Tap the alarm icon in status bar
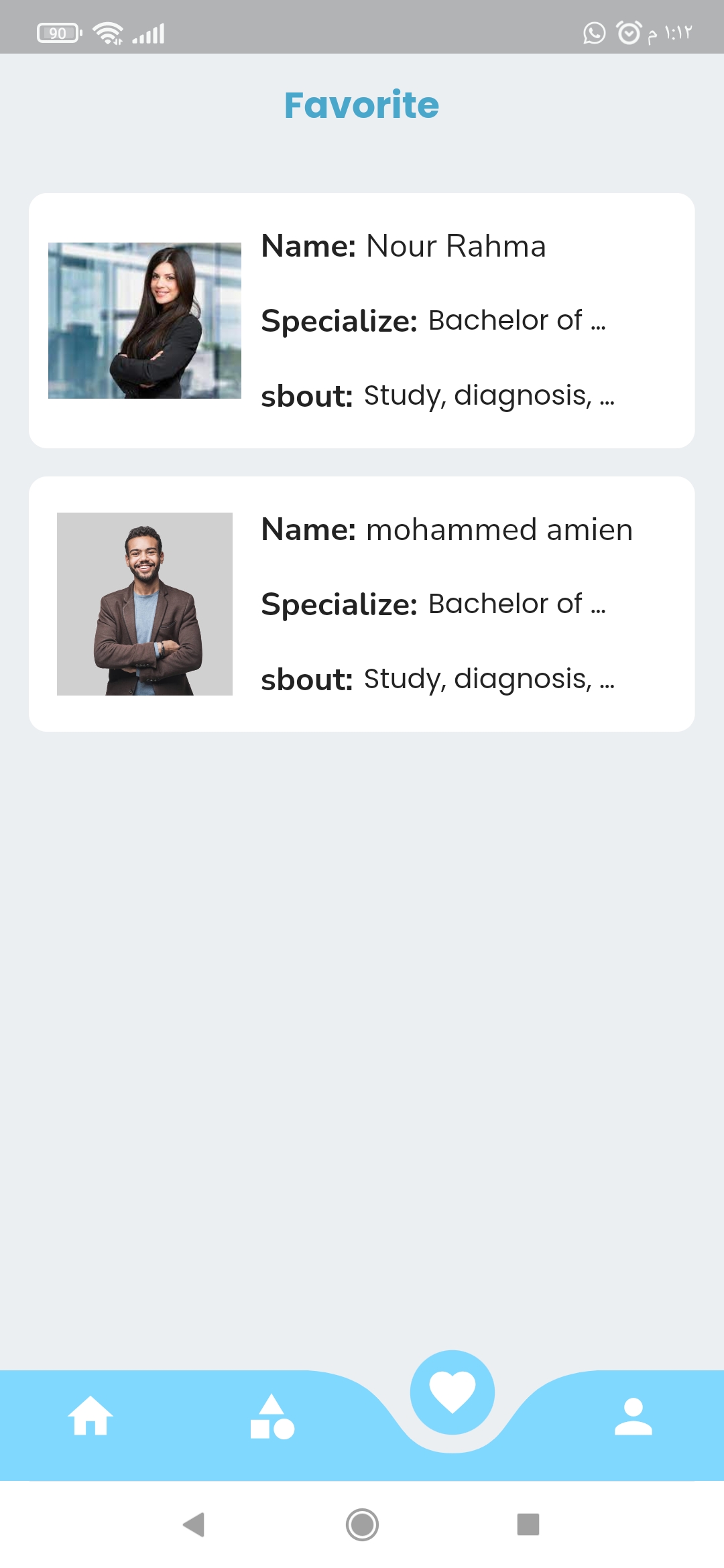The image size is (724, 1568). (x=629, y=33)
